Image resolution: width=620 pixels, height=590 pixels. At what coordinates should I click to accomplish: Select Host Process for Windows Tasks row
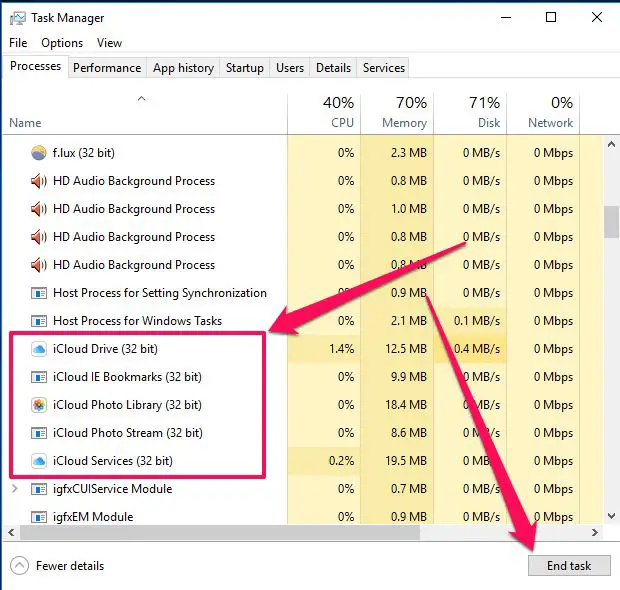click(137, 321)
